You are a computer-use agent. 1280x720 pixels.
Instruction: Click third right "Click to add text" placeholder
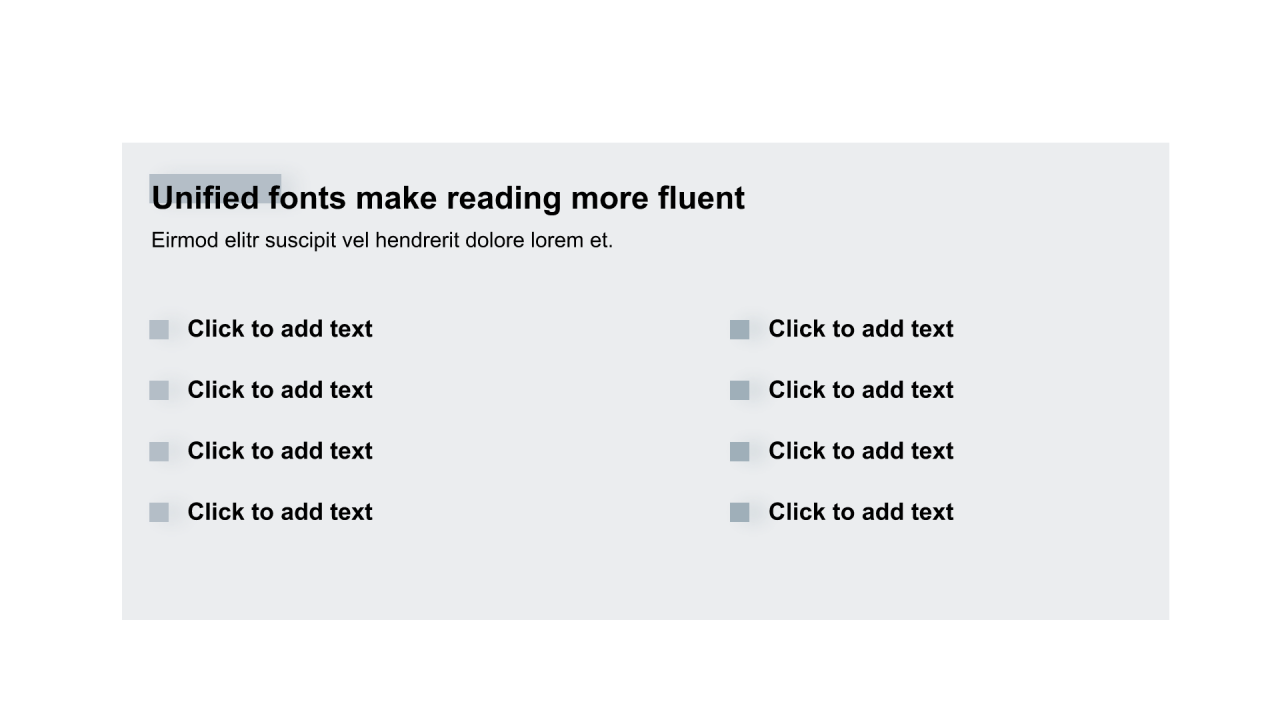coord(861,451)
